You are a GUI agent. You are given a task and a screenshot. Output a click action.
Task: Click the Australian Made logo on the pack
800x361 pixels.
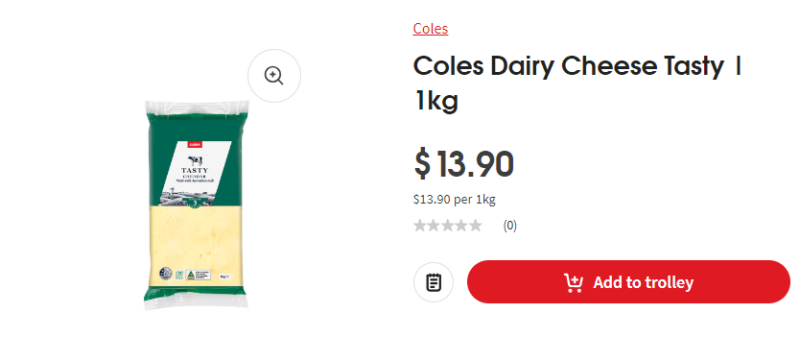(198, 275)
